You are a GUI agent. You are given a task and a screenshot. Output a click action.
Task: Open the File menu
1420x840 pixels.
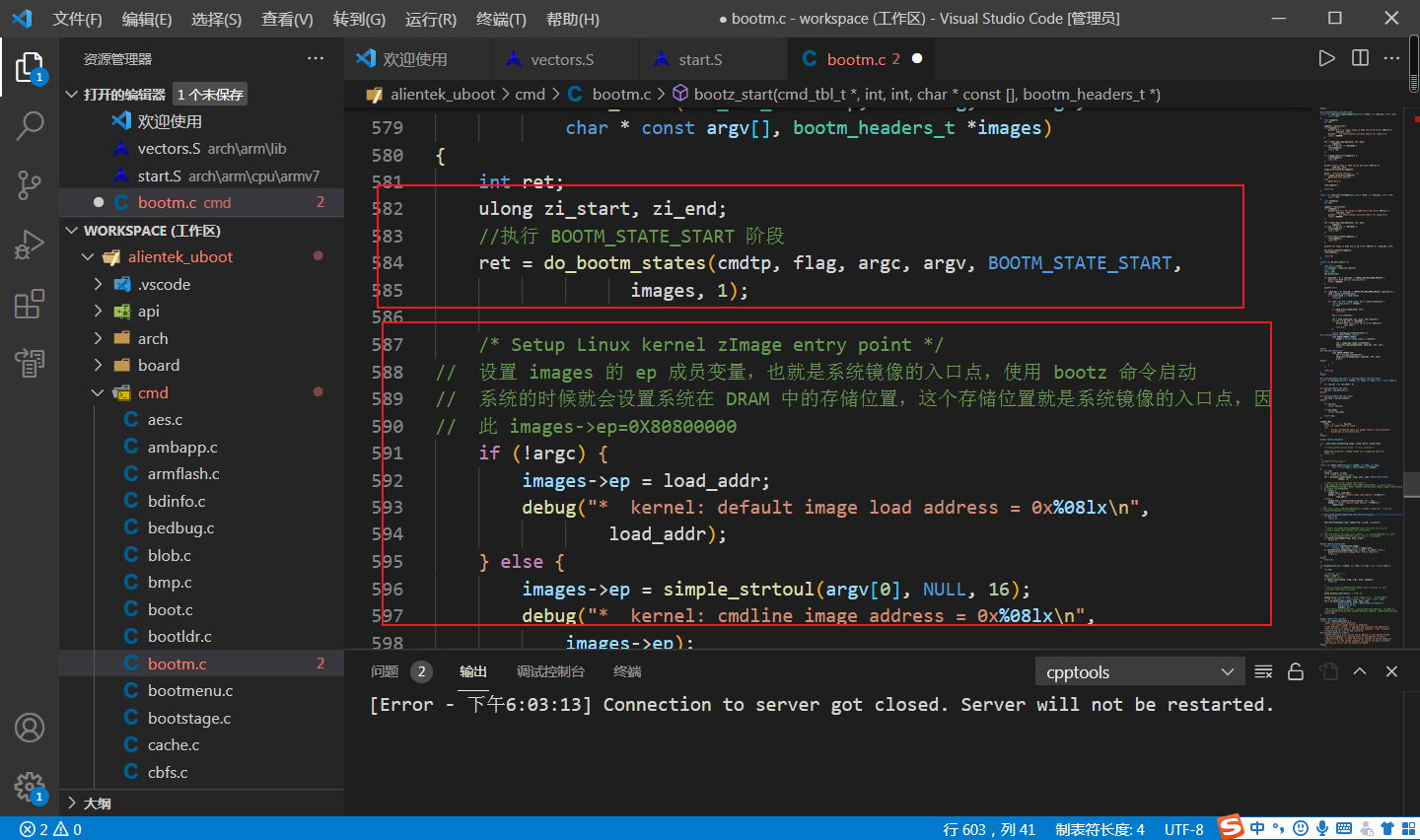(77, 19)
